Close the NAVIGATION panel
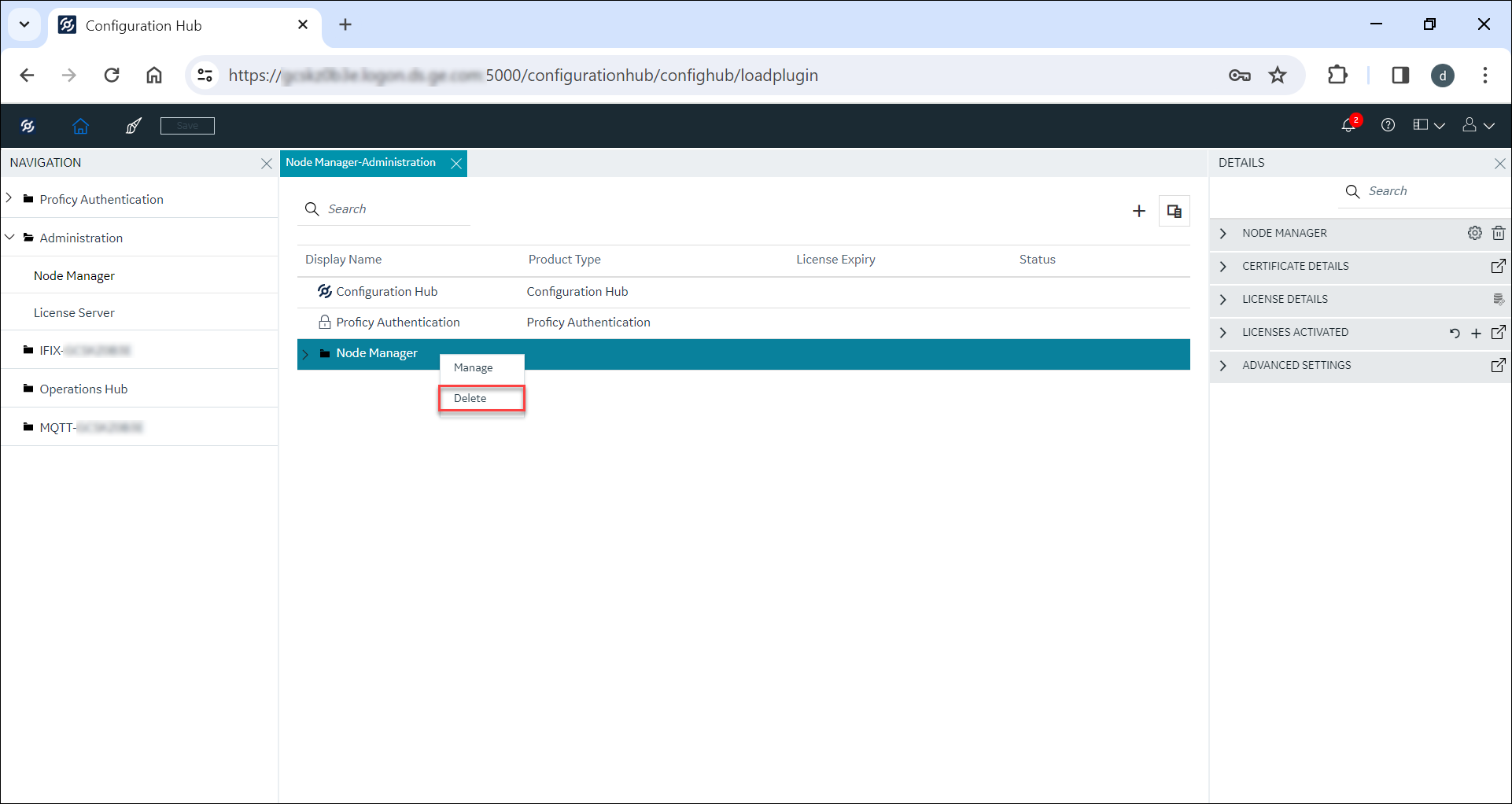1512x804 pixels. pyautogui.click(x=266, y=164)
